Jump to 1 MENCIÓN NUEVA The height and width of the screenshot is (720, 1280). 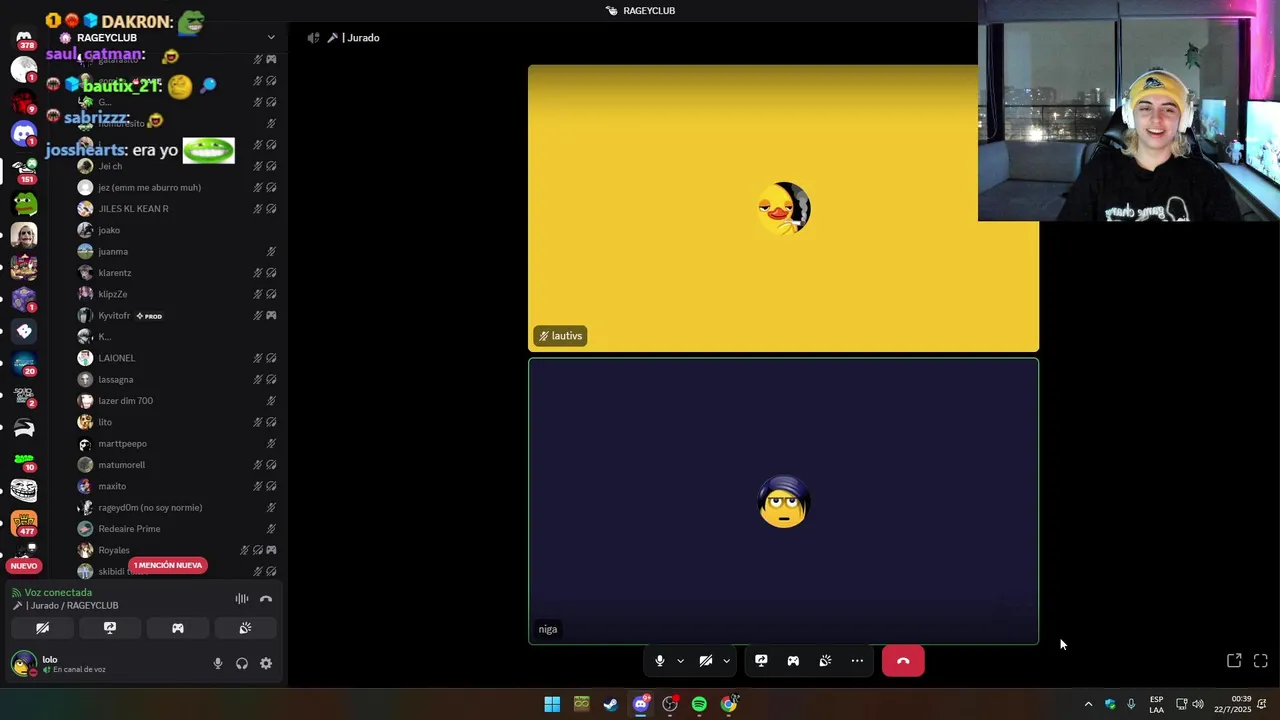tap(168, 565)
